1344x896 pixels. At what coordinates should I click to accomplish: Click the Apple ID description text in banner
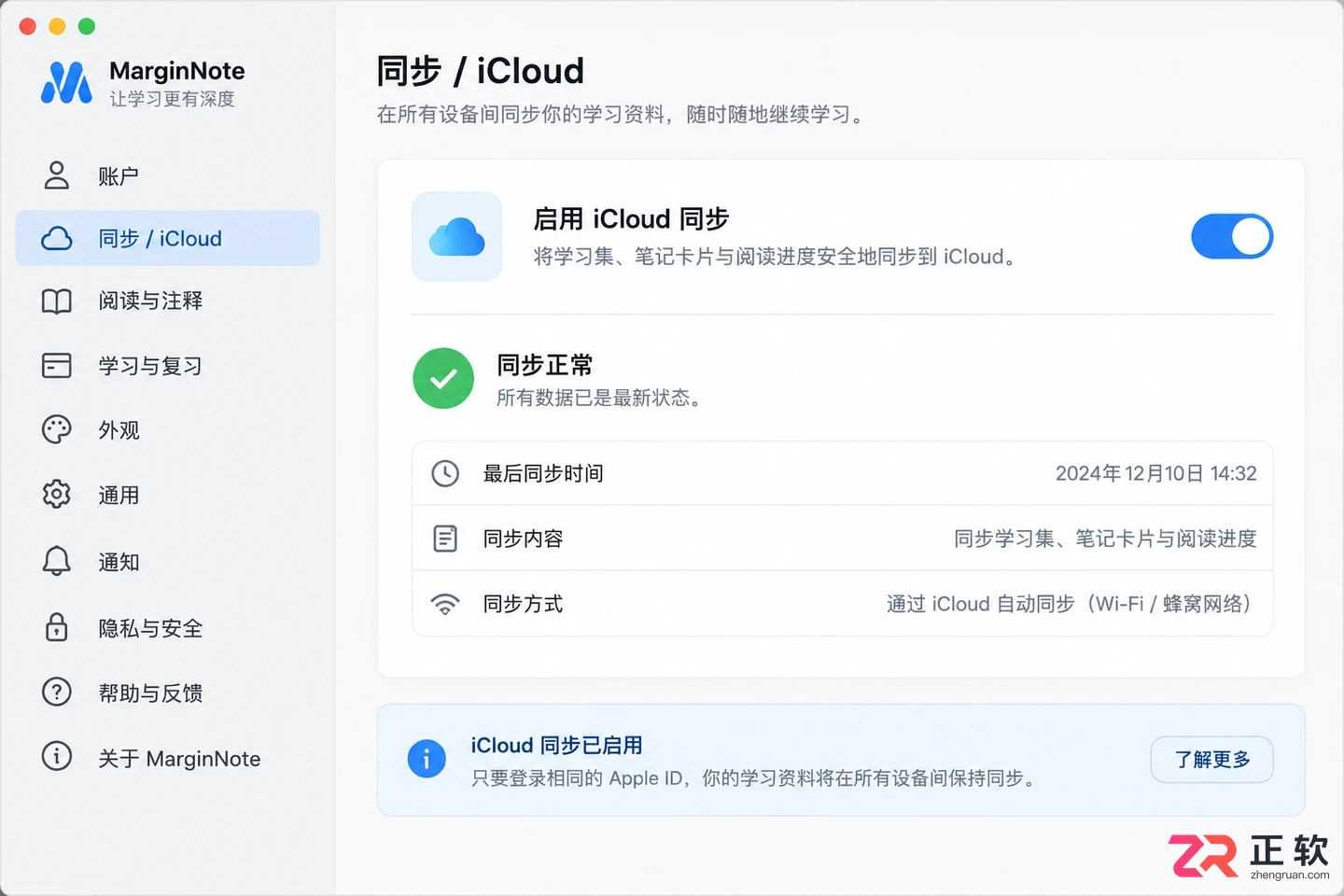click(755, 777)
